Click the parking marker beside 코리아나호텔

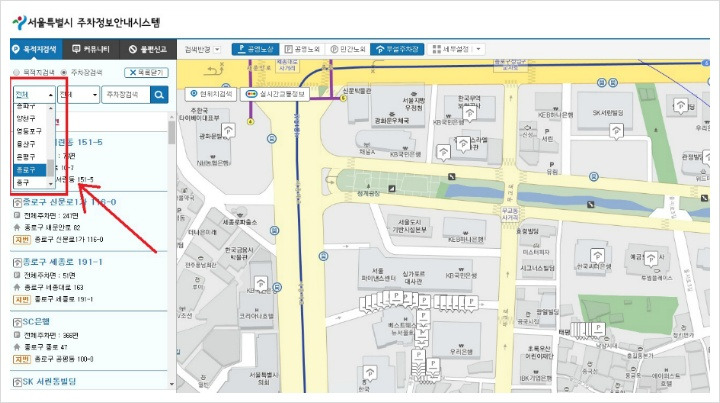click(261, 284)
